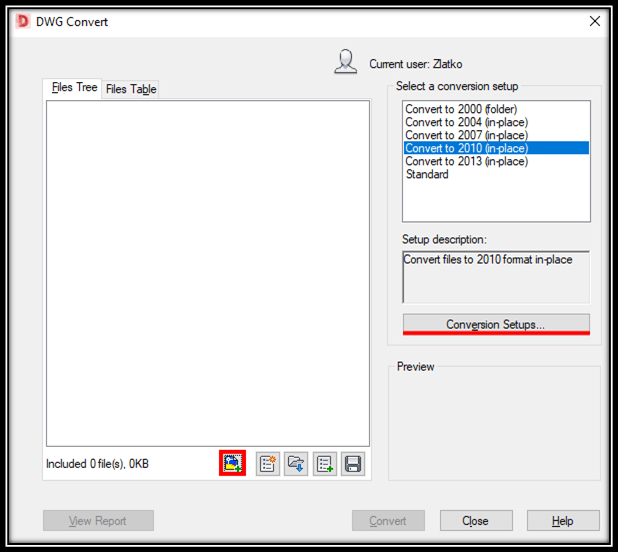The width and height of the screenshot is (618, 552).
Task: Open the Conversion Setups dialog
Action: pyautogui.click(x=496, y=324)
